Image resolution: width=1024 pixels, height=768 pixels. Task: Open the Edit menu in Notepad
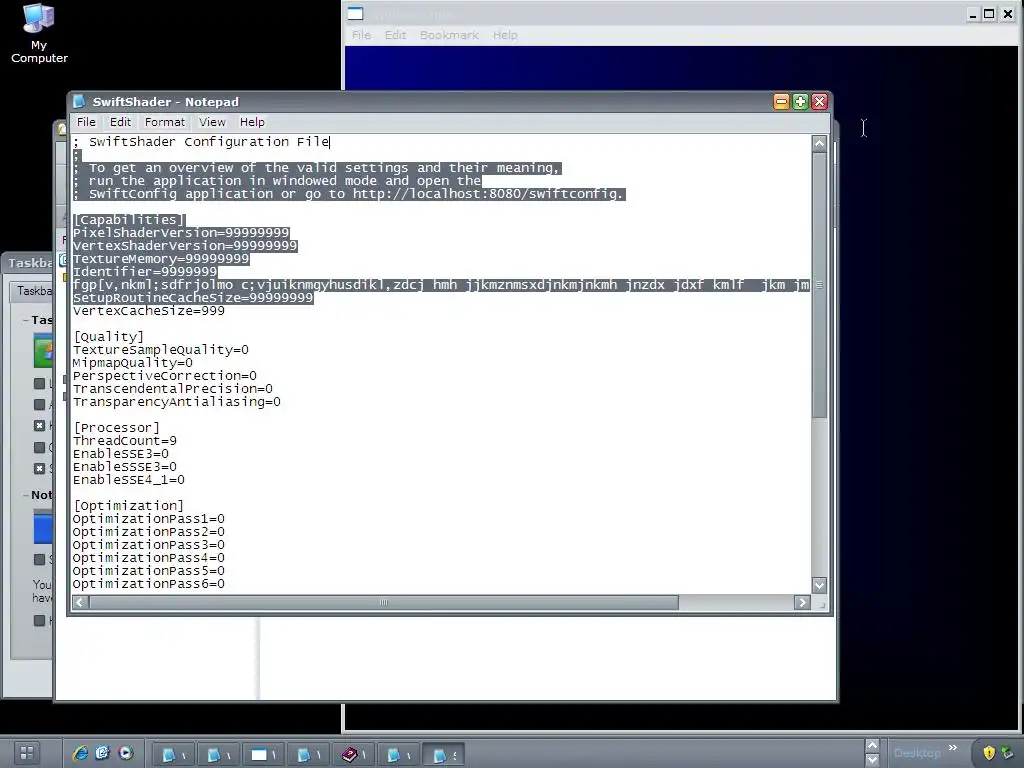(120, 122)
